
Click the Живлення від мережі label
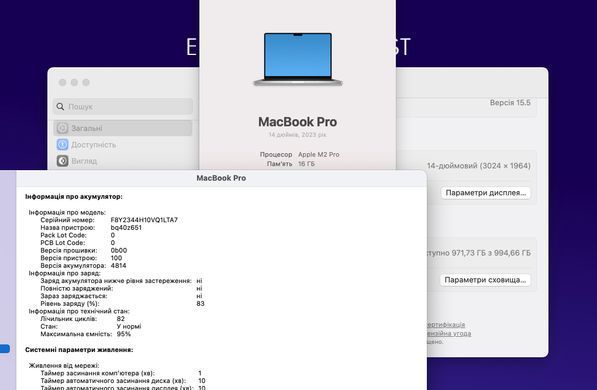(64, 366)
